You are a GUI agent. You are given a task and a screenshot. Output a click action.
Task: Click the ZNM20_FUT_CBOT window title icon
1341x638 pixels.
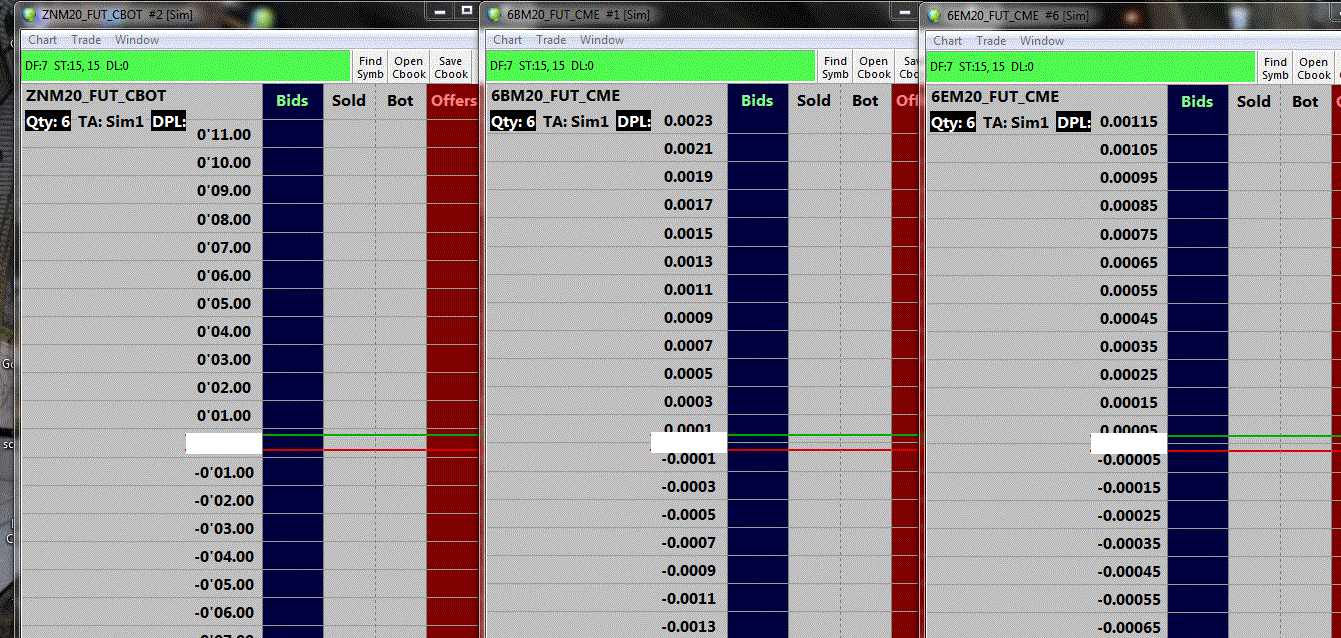point(28,14)
